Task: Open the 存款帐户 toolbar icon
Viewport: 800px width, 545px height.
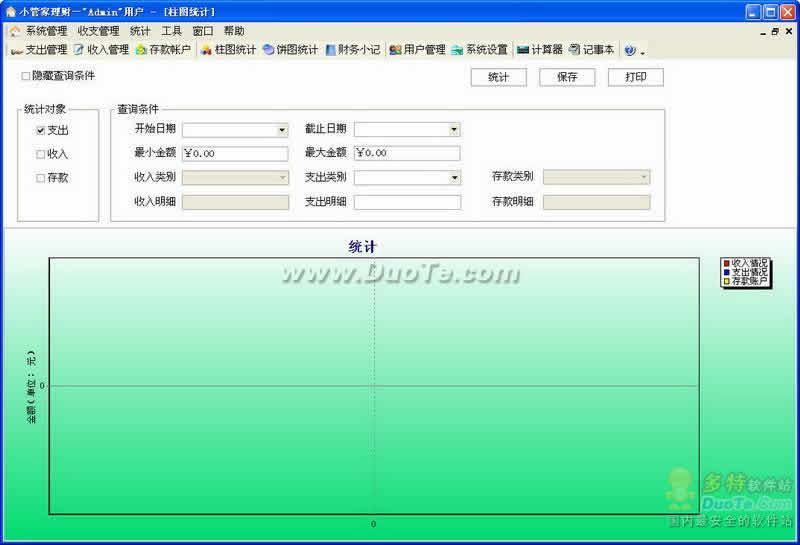Action: 141,49
